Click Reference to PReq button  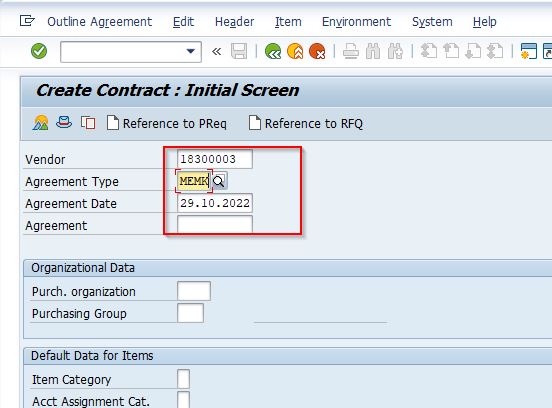167,124
